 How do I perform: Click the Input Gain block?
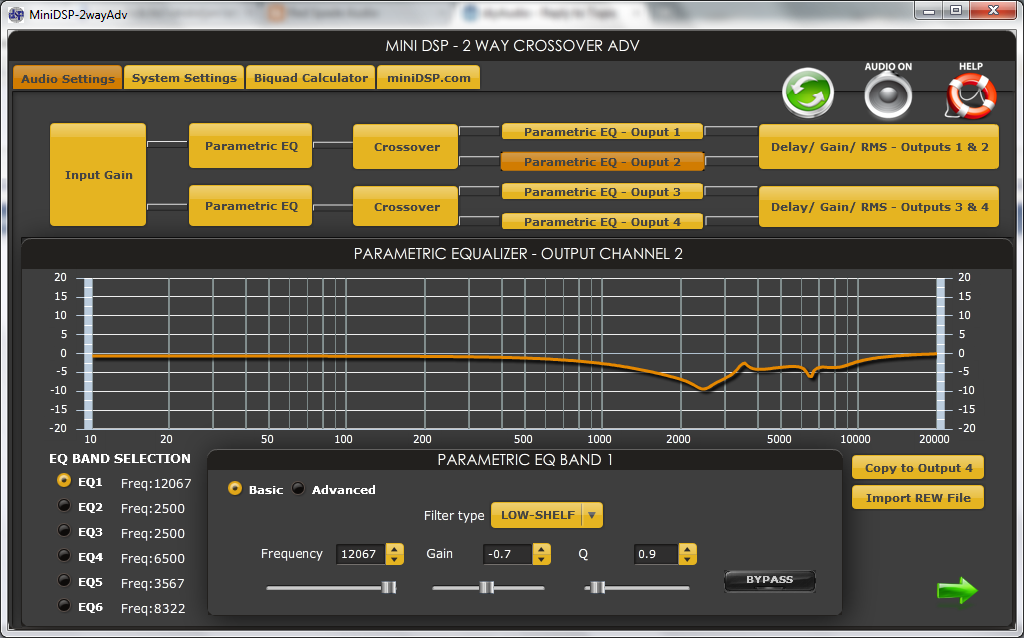click(x=98, y=174)
